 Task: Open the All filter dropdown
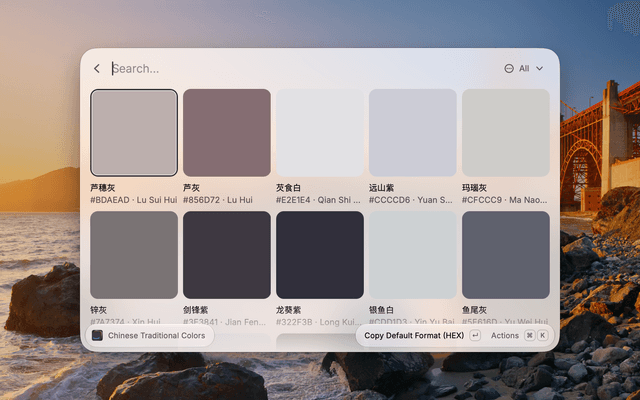(x=524, y=69)
